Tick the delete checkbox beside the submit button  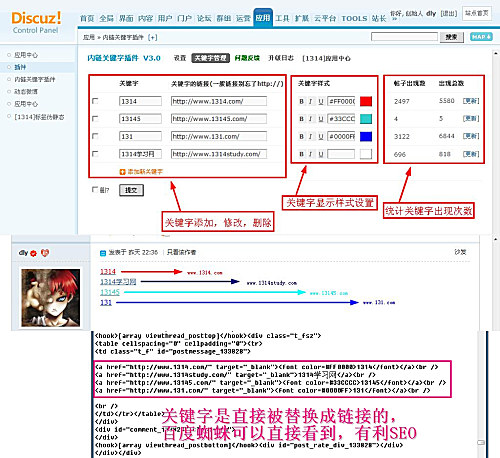click(95, 189)
